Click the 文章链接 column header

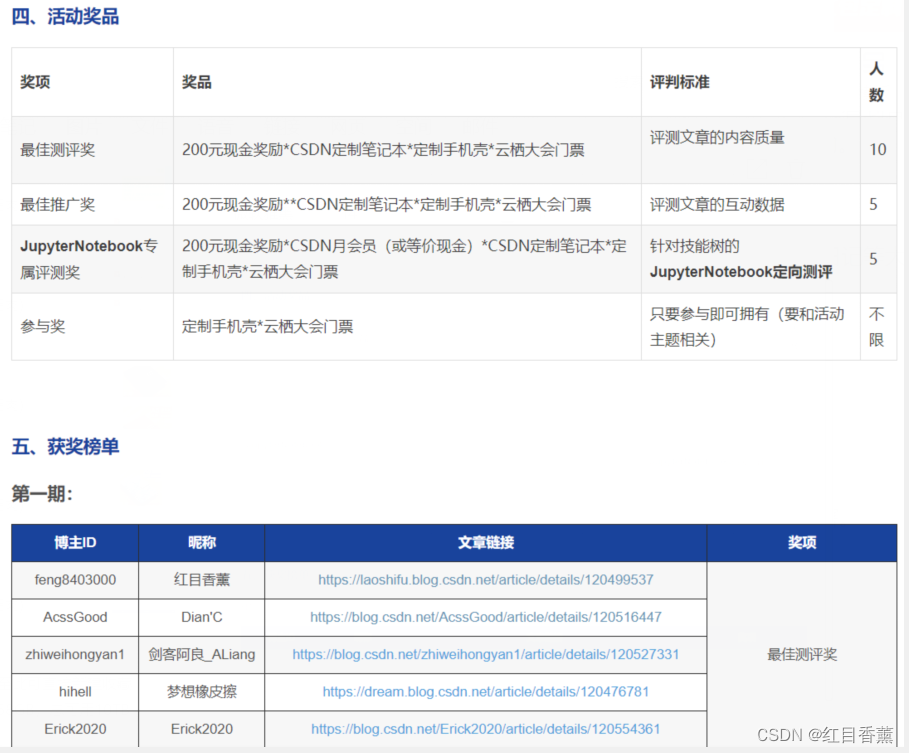pyautogui.click(x=486, y=543)
